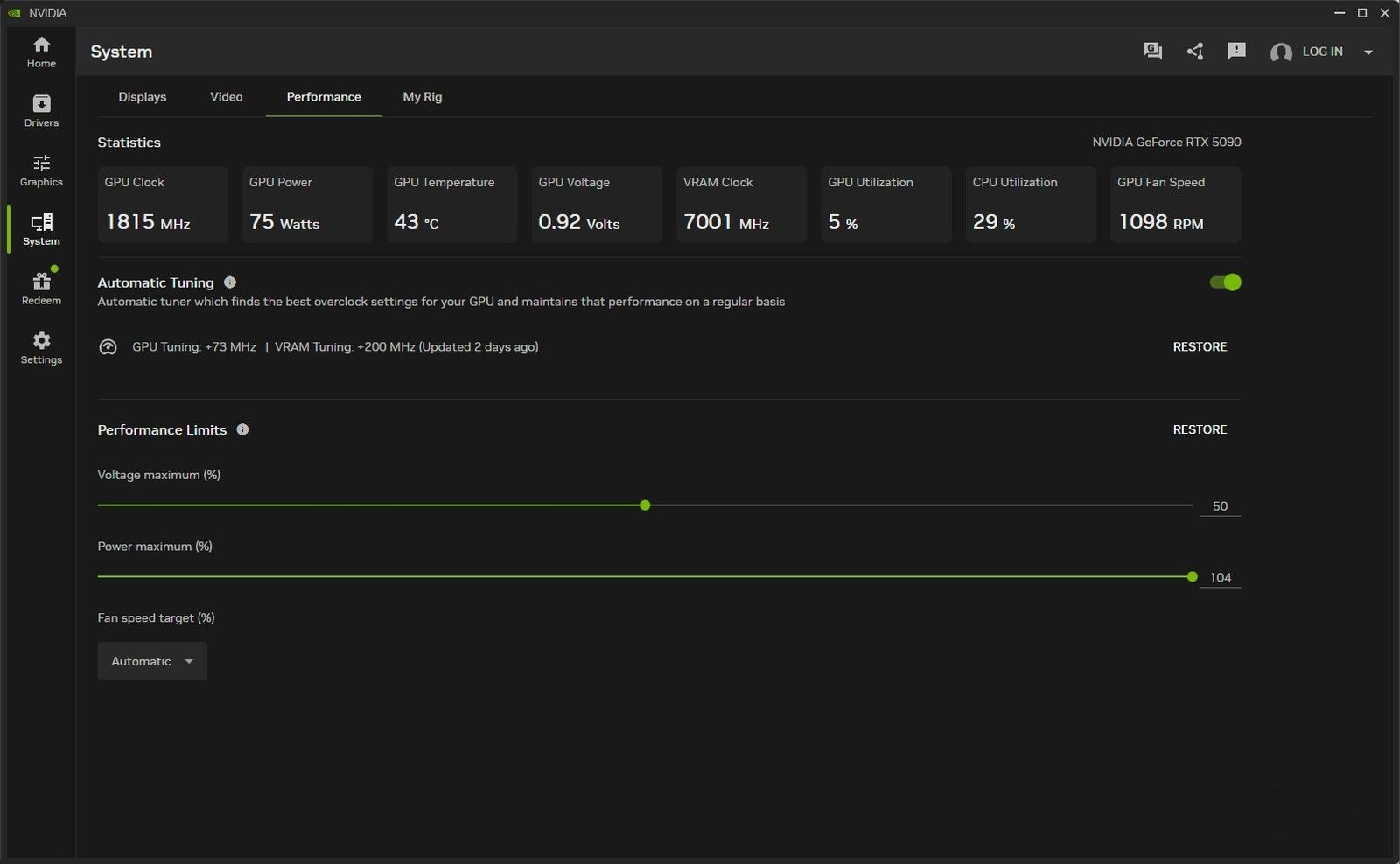Switch to the My Rig tab
Viewport: 1400px width, 864px height.
click(422, 97)
